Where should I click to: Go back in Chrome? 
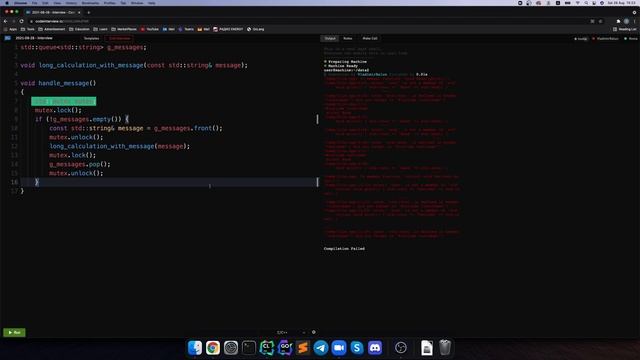pyautogui.click(x=5, y=21)
